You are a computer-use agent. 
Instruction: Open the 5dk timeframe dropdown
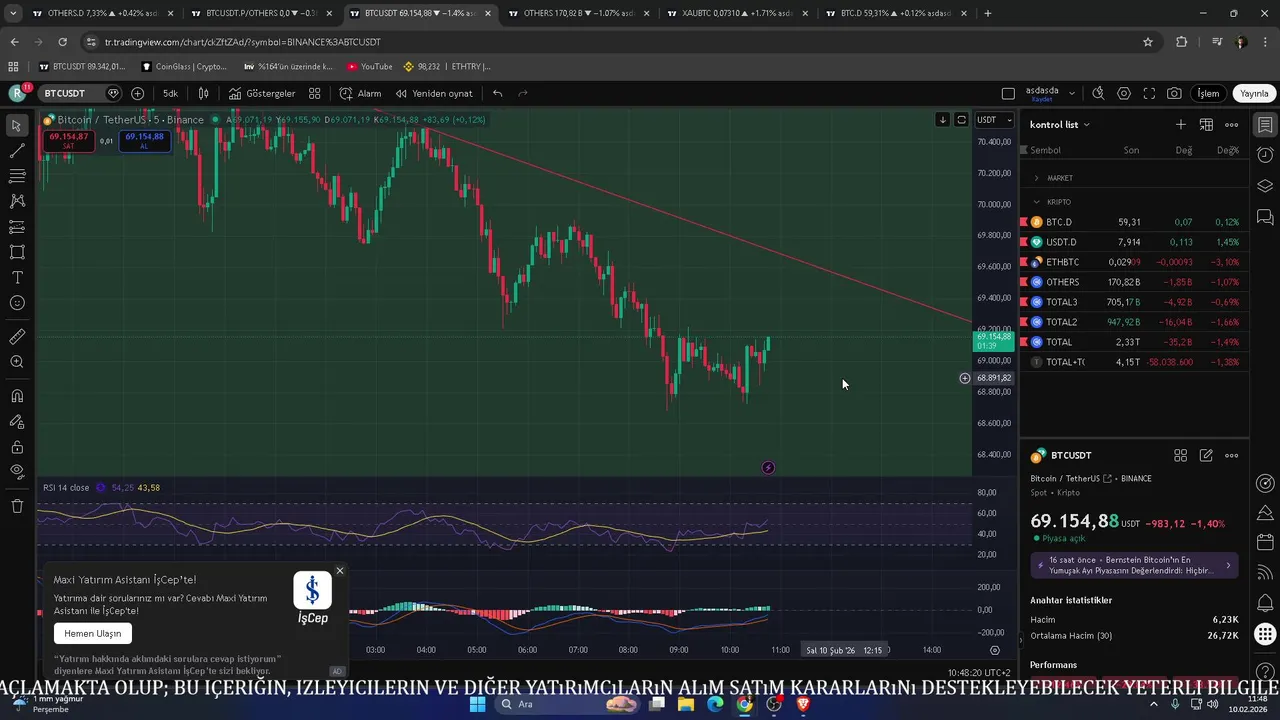point(170,93)
